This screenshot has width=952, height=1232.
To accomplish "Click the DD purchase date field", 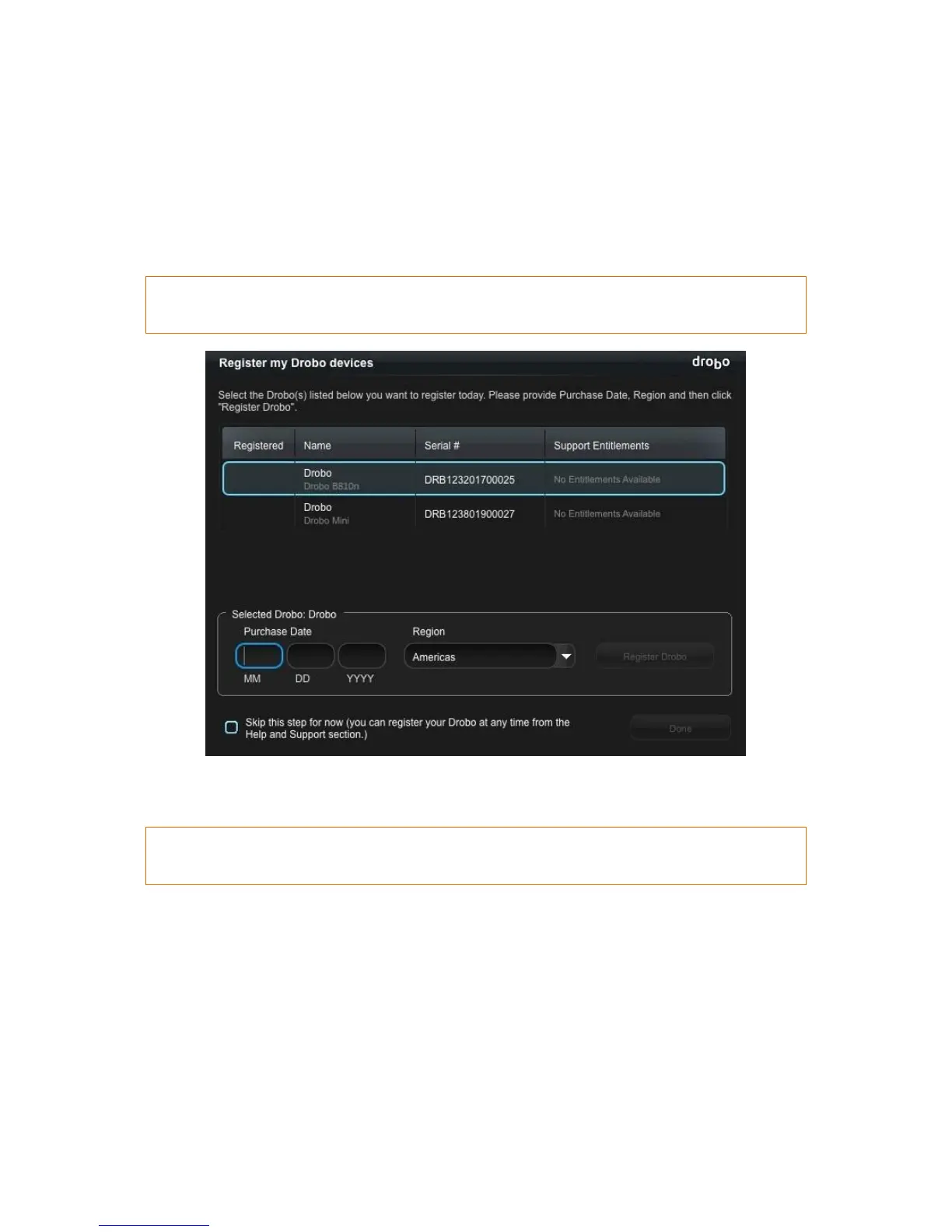I will tap(310, 656).
